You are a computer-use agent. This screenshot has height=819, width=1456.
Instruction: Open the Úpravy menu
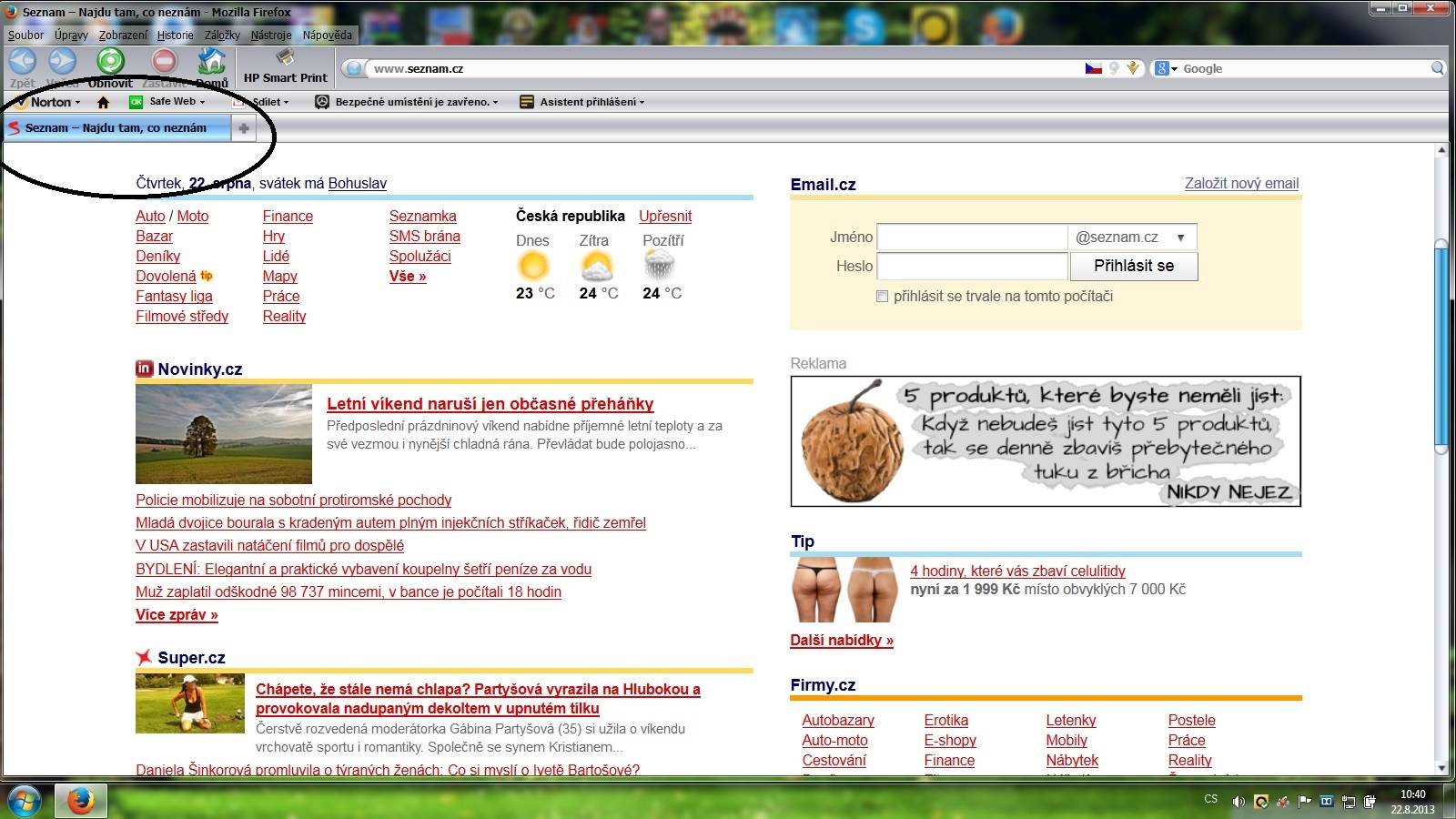pos(71,35)
